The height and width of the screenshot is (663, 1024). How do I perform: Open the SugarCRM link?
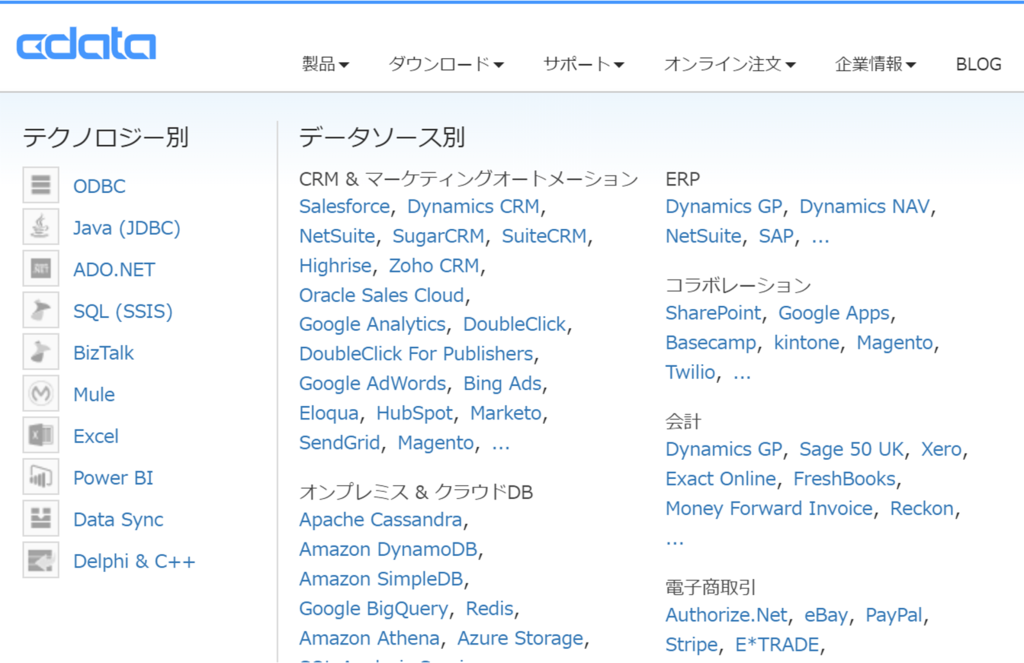click(x=438, y=236)
